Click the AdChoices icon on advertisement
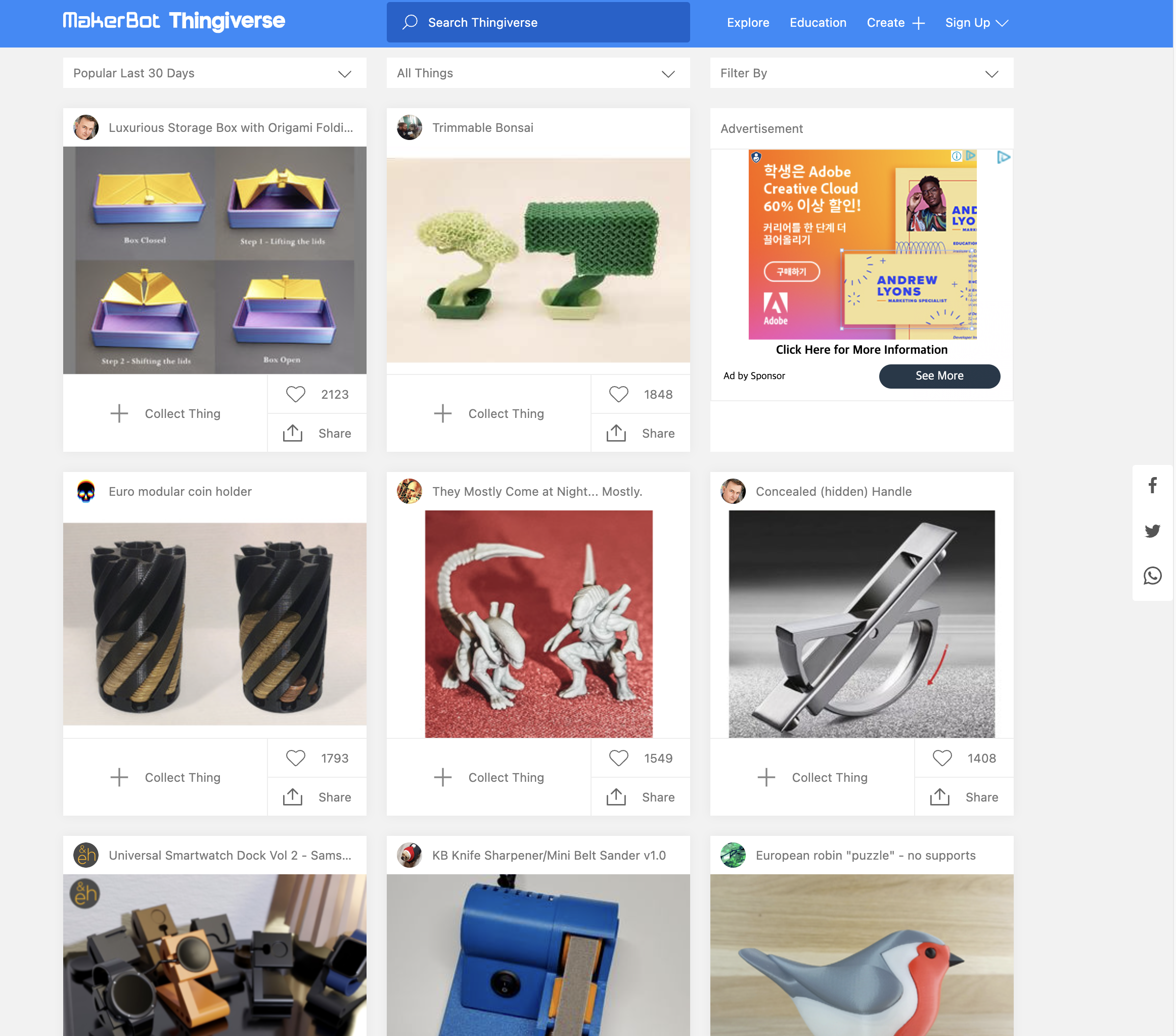 point(1003,157)
